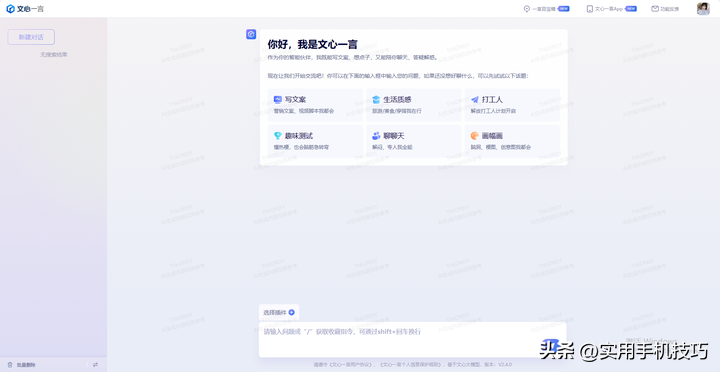
Task: Select the 生活质感 card icon
Action: 376,100
